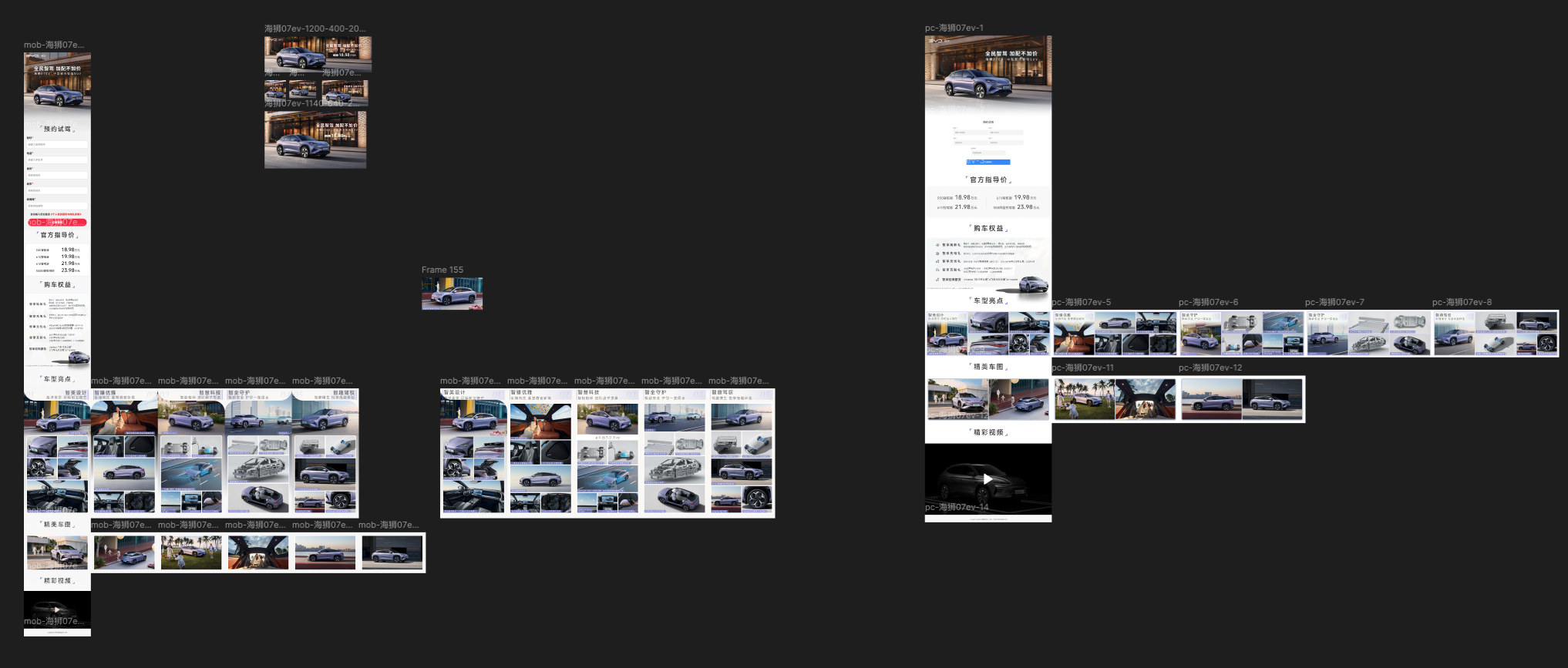
Task: Click 精美车图 heading in the pc page
Action: [x=988, y=367]
